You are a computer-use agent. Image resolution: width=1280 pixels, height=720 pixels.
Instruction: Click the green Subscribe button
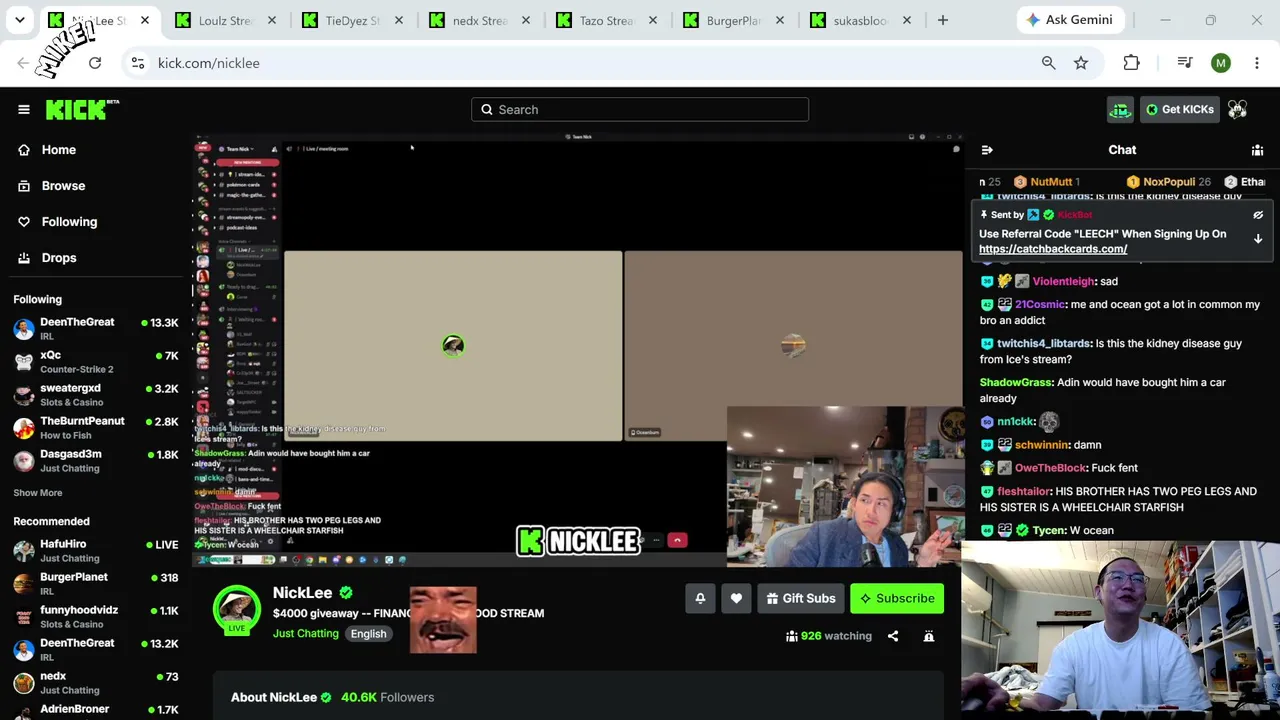(x=897, y=599)
